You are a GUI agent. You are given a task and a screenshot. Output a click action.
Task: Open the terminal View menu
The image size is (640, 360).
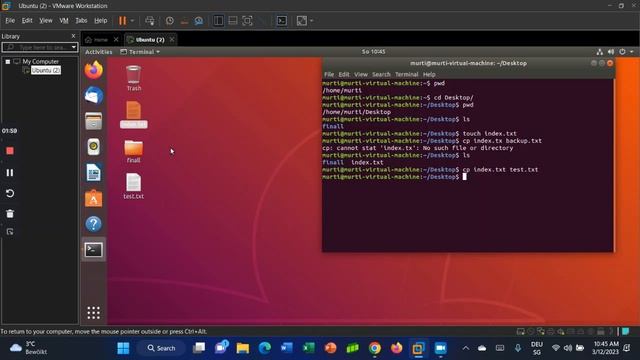pos(361,74)
